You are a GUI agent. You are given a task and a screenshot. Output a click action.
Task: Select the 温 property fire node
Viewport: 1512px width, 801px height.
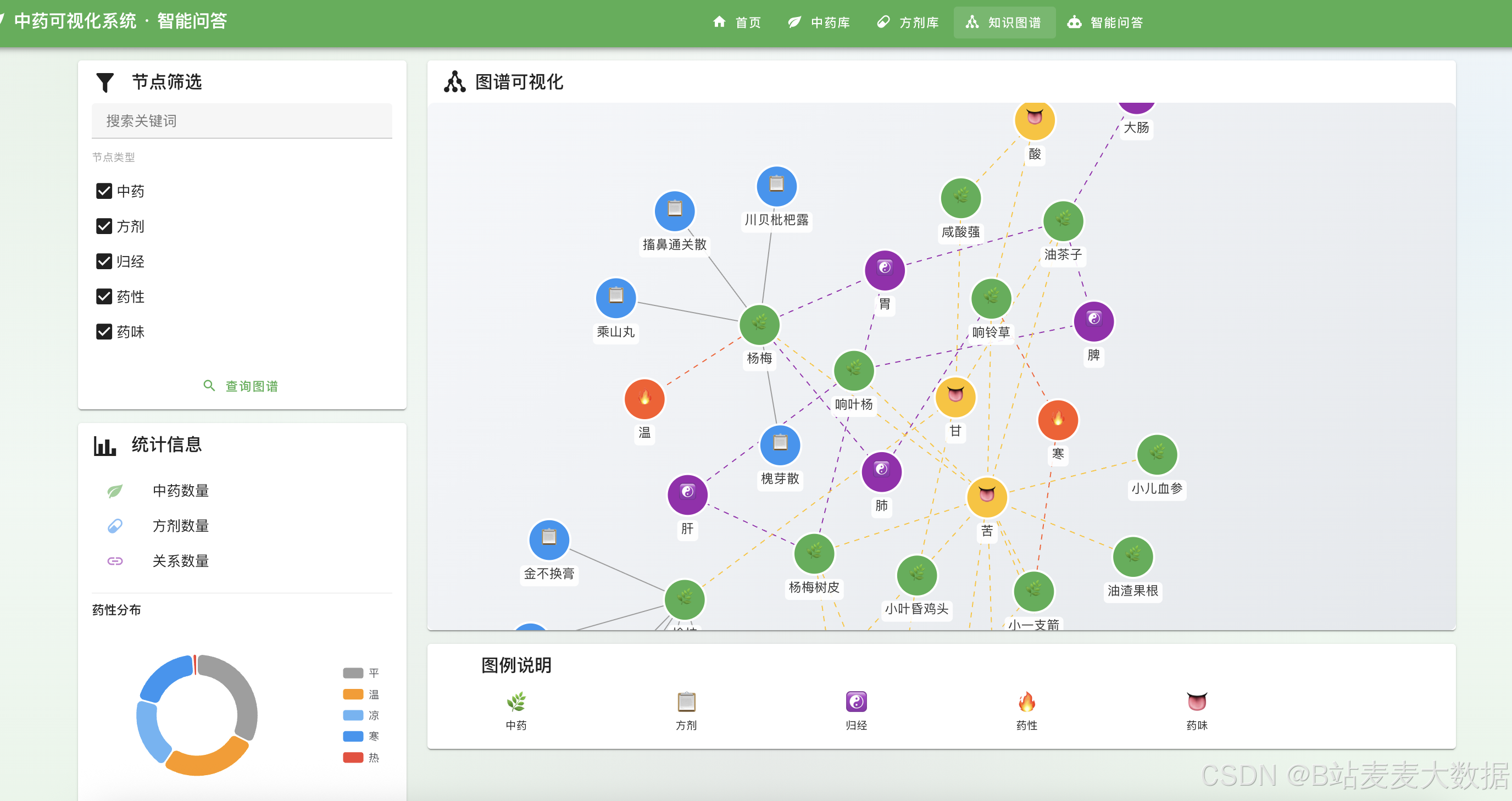click(x=644, y=399)
